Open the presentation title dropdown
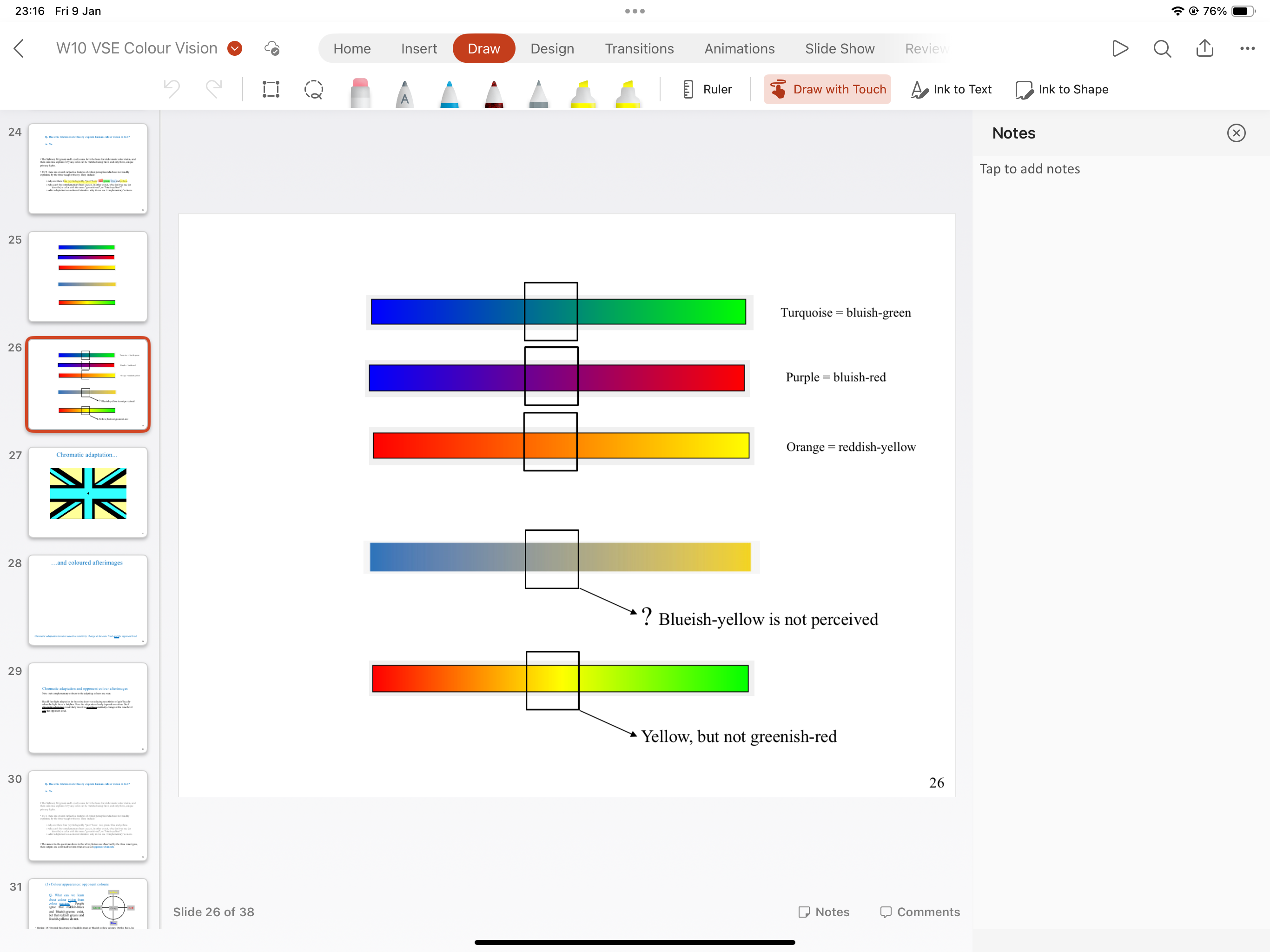 pos(234,48)
